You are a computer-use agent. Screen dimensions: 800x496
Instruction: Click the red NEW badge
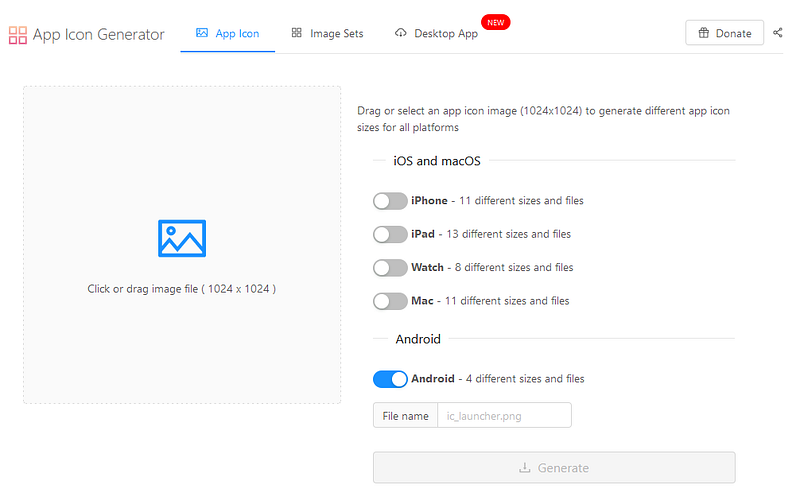(495, 22)
